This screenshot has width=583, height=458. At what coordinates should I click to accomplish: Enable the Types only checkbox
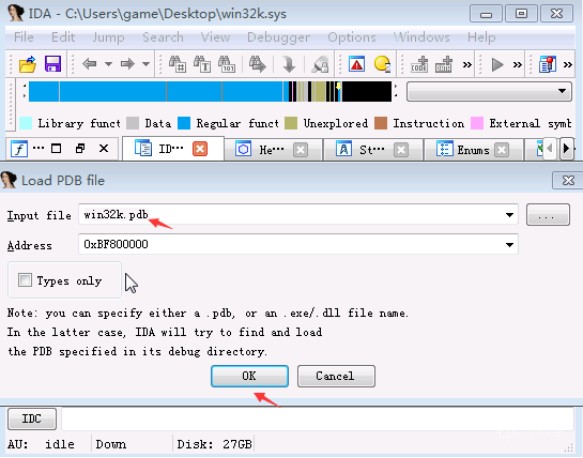pos(25,280)
